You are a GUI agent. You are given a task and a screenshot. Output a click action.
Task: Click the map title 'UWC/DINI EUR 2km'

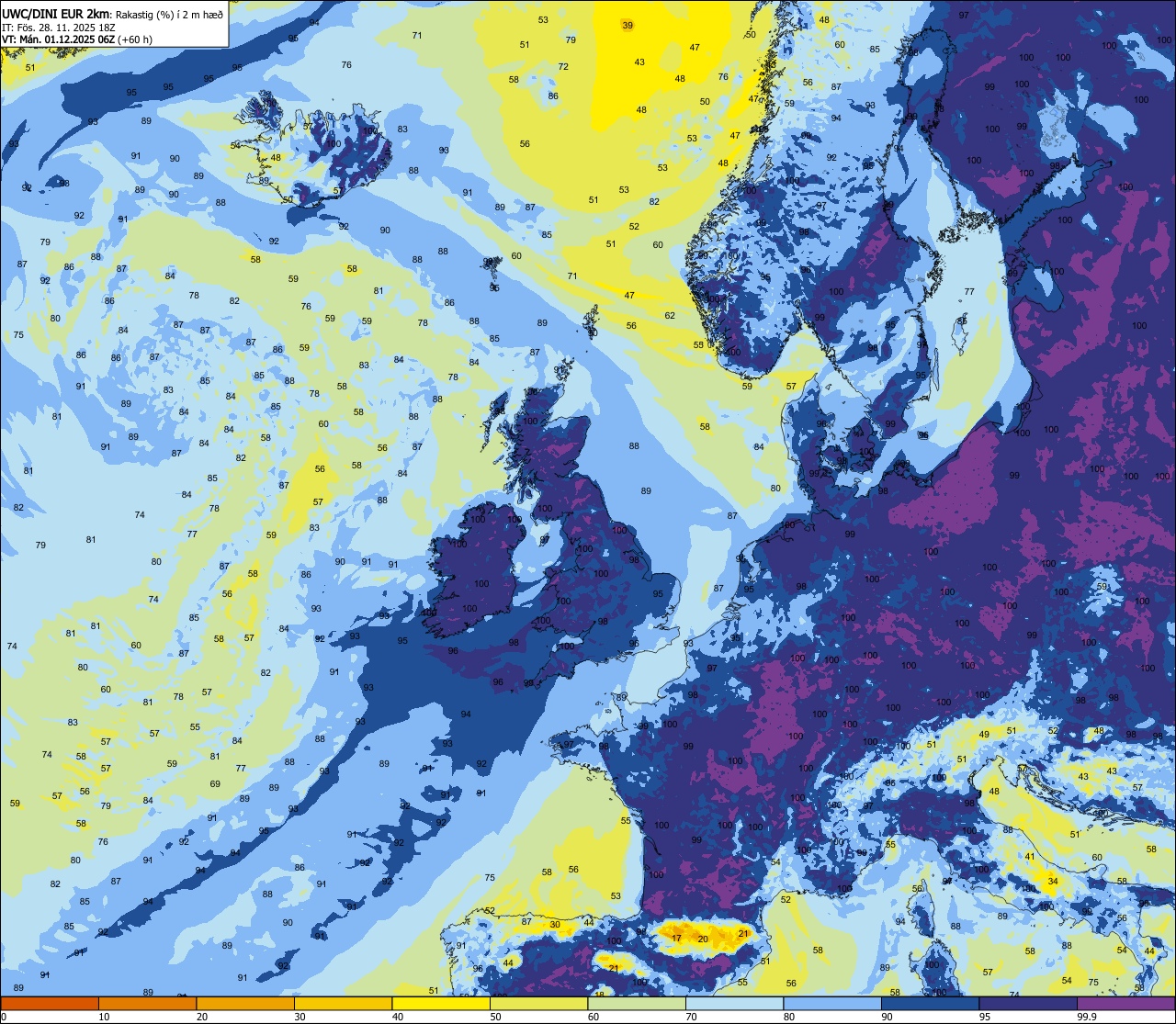tap(55, 13)
